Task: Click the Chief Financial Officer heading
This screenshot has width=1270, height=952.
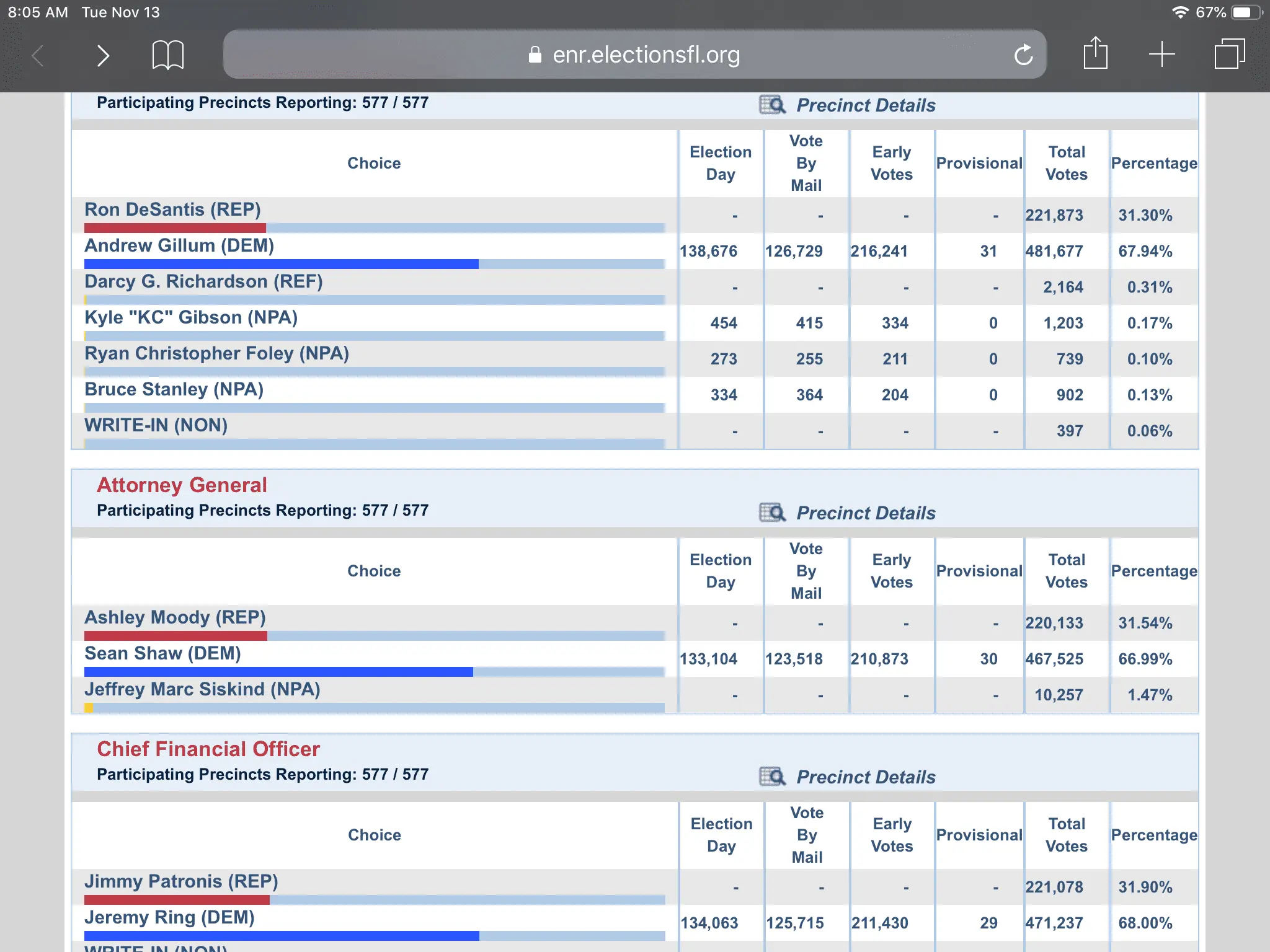Action: click(208, 749)
